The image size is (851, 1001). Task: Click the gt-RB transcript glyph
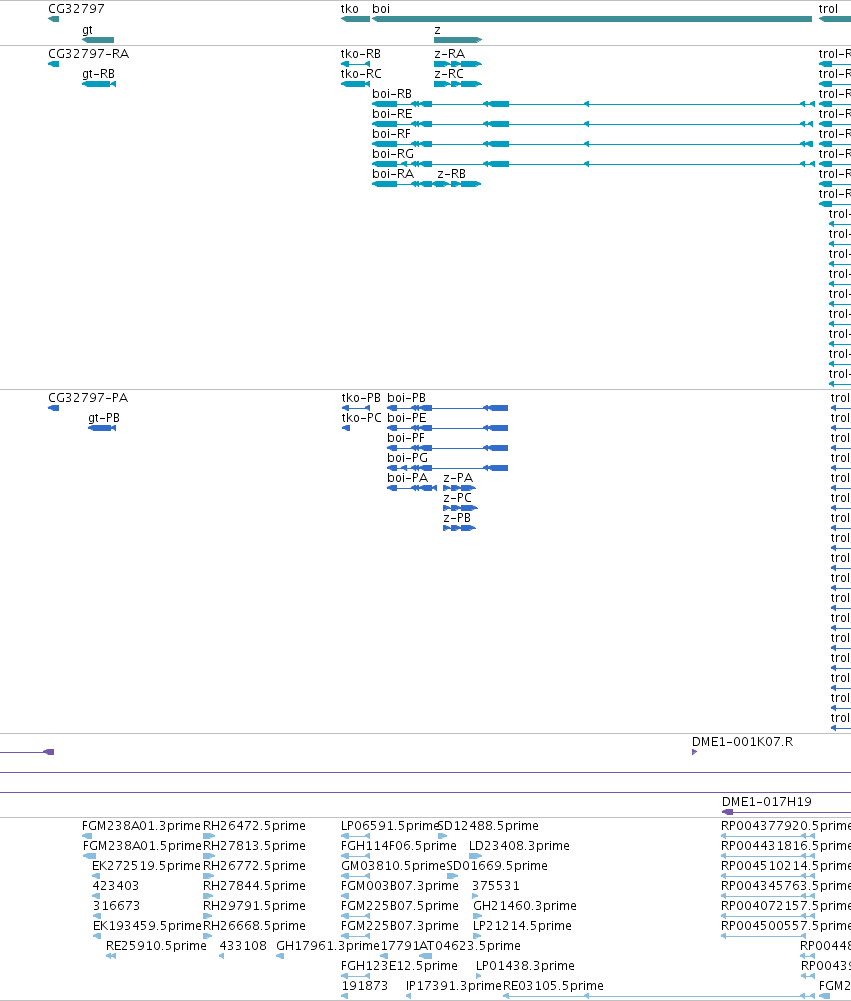point(99,84)
